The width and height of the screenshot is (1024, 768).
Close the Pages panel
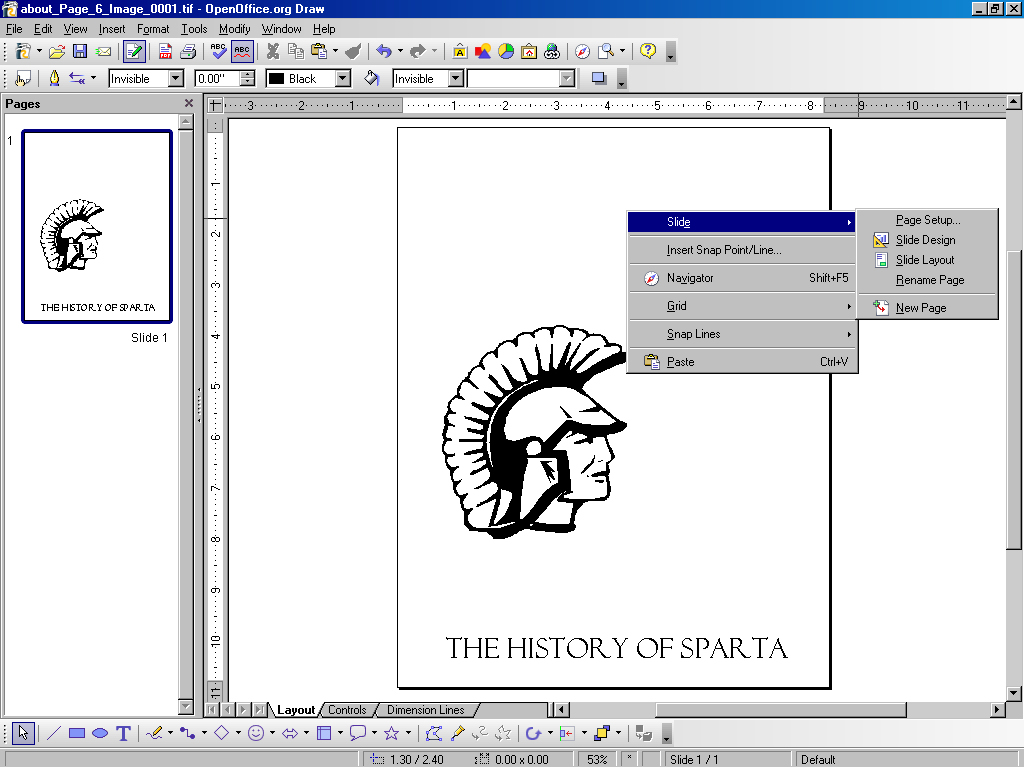(189, 103)
